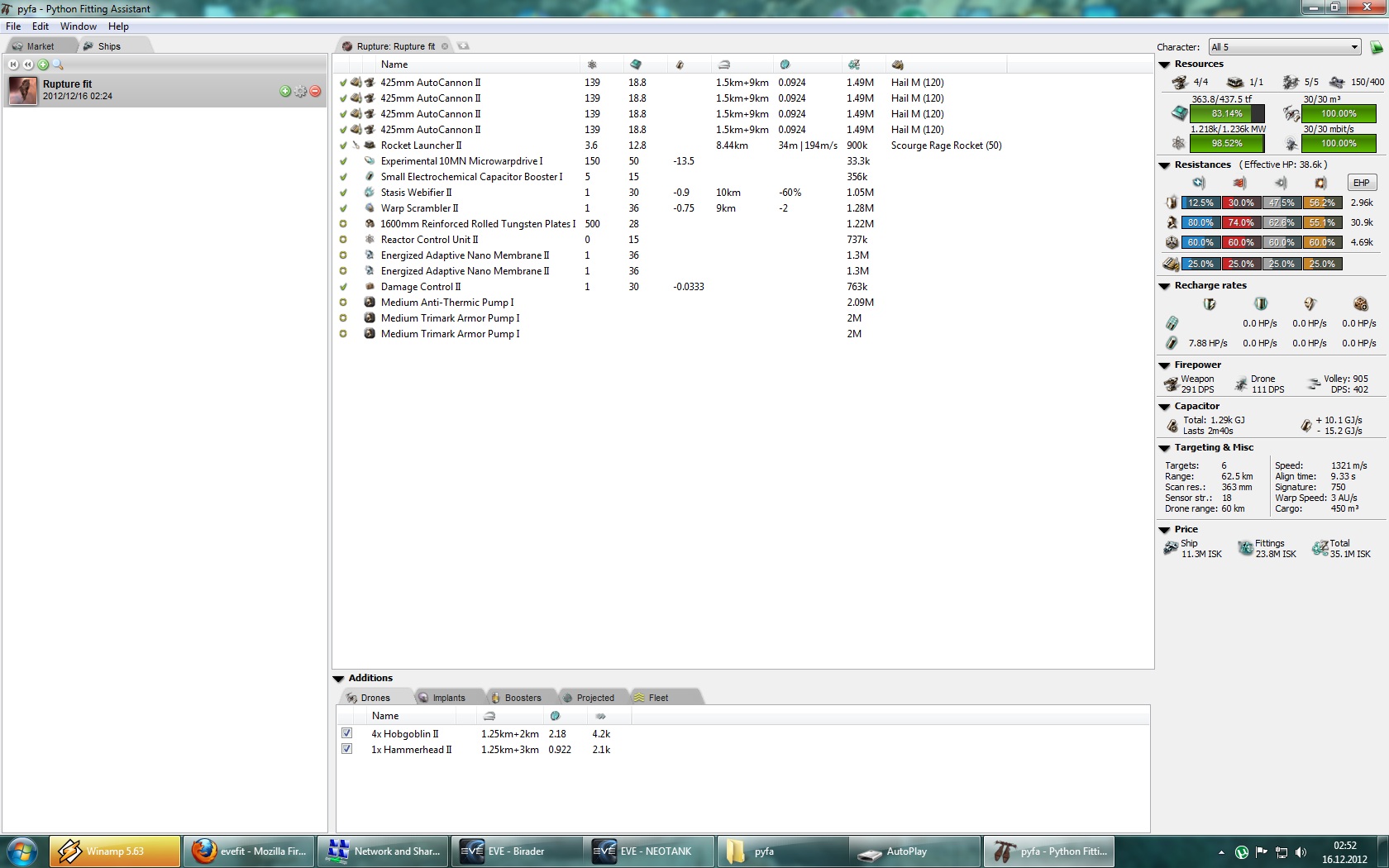Viewport: 1389px width, 868px height.
Task: Click the powergrid usage bar at 98.52%
Action: pos(1227,143)
